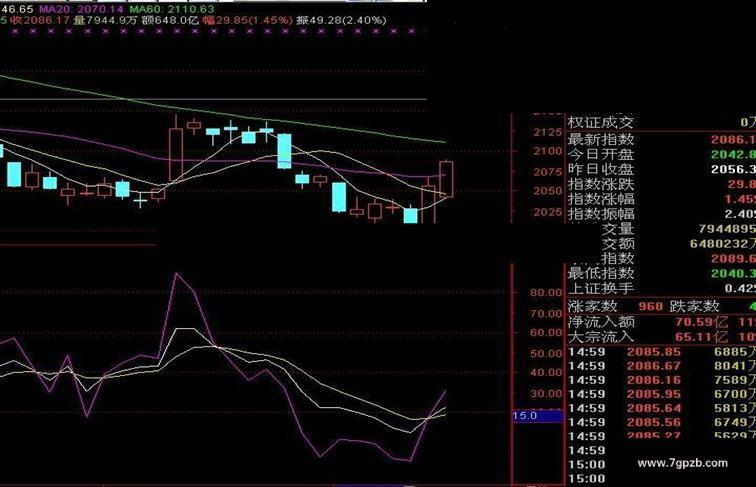Screen dimensions: 756x487
Task: Click the 2075 price axis label
Action: (548, 172)
